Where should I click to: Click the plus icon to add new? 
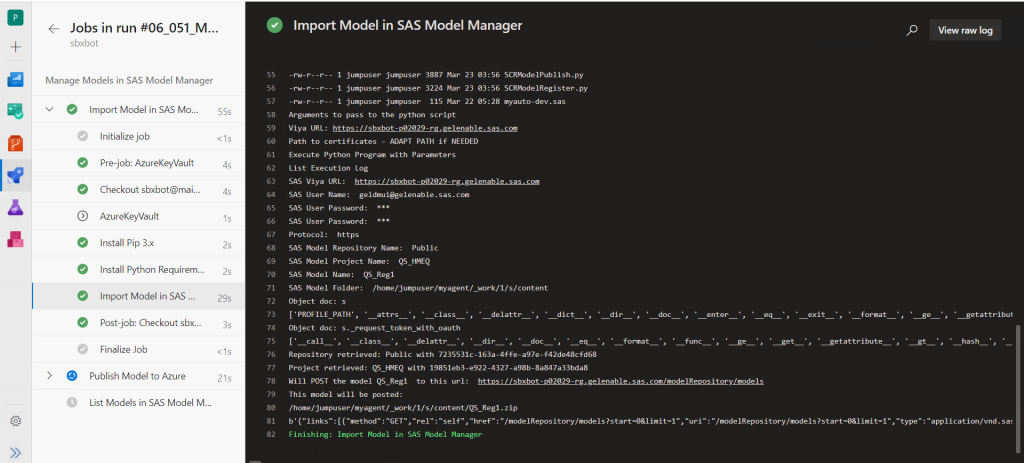[15, 47]
